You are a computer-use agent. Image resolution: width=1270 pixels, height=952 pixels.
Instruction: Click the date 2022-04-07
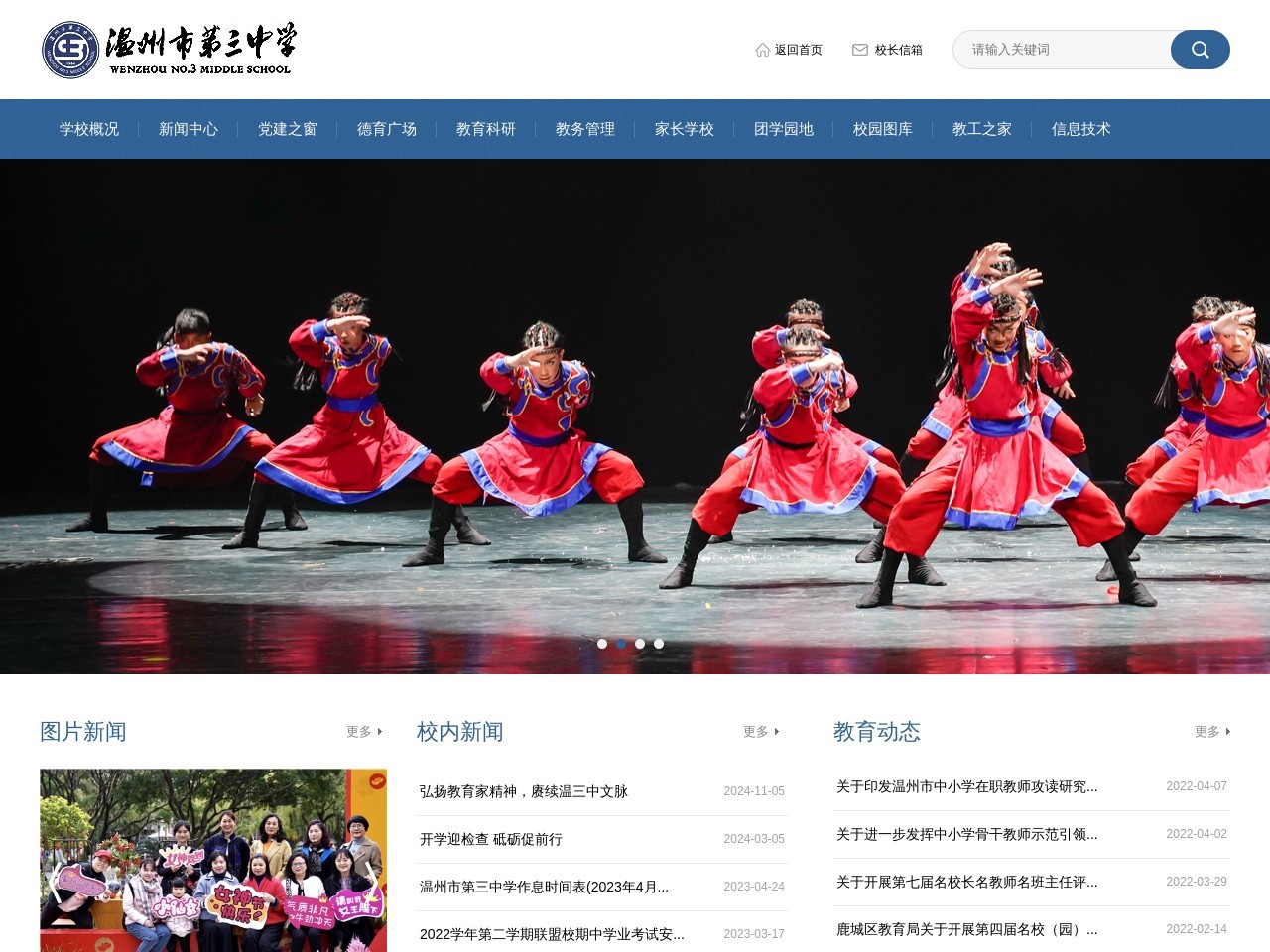pyautogui.click(x=1197, y=786)
